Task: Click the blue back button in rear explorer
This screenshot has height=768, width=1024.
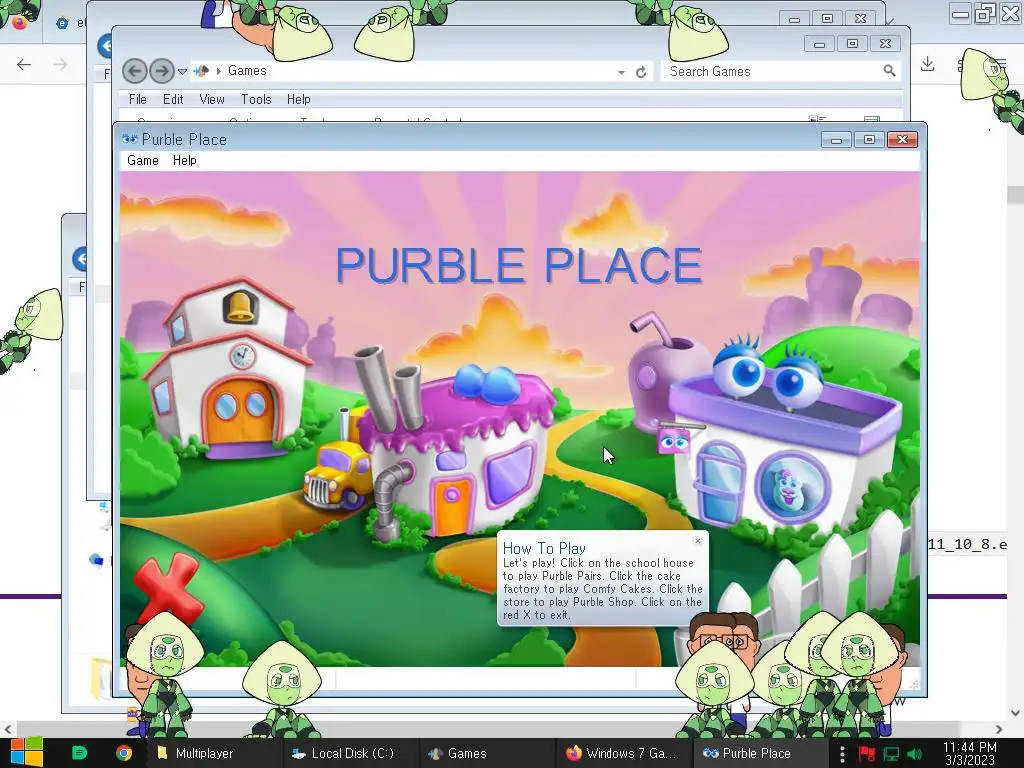Action: click(x=104, y=46)
